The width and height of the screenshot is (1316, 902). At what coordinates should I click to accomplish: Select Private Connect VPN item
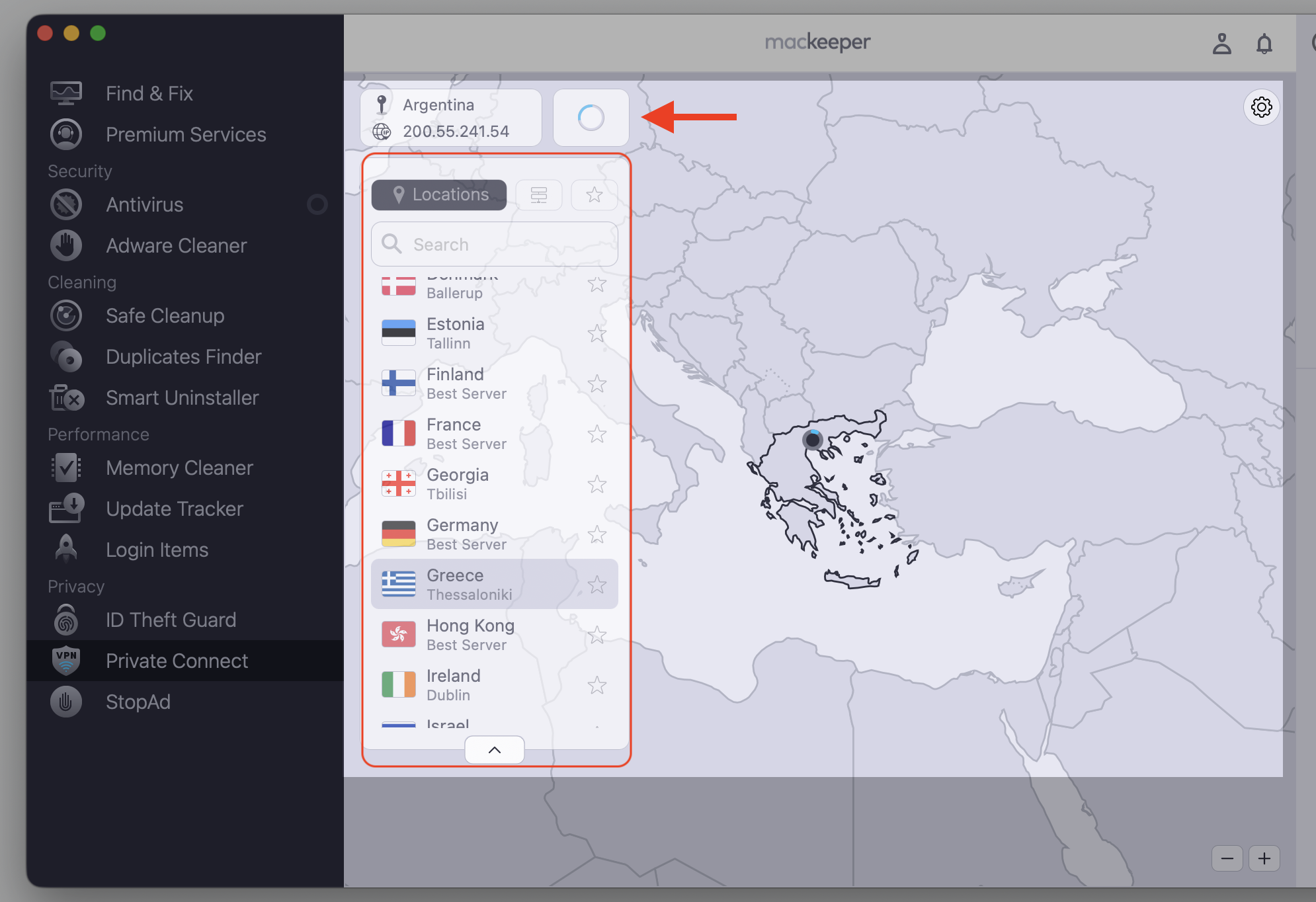(185, 661)
